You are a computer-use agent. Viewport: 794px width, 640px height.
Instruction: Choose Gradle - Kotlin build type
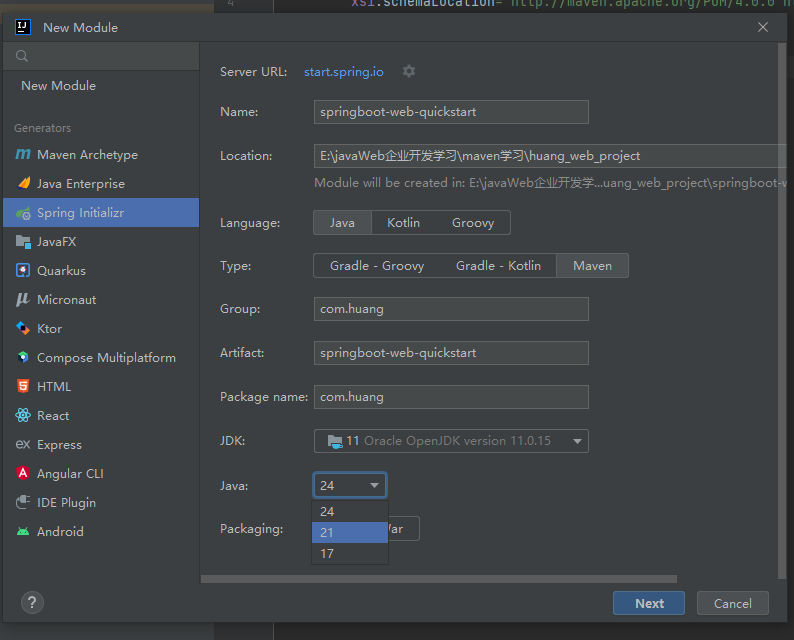498,266
